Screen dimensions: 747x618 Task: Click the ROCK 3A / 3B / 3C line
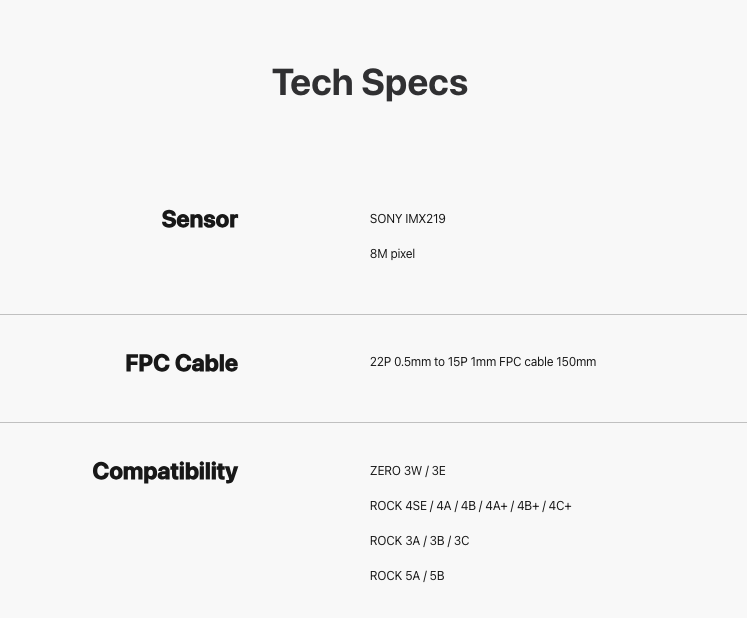[419, 541]
